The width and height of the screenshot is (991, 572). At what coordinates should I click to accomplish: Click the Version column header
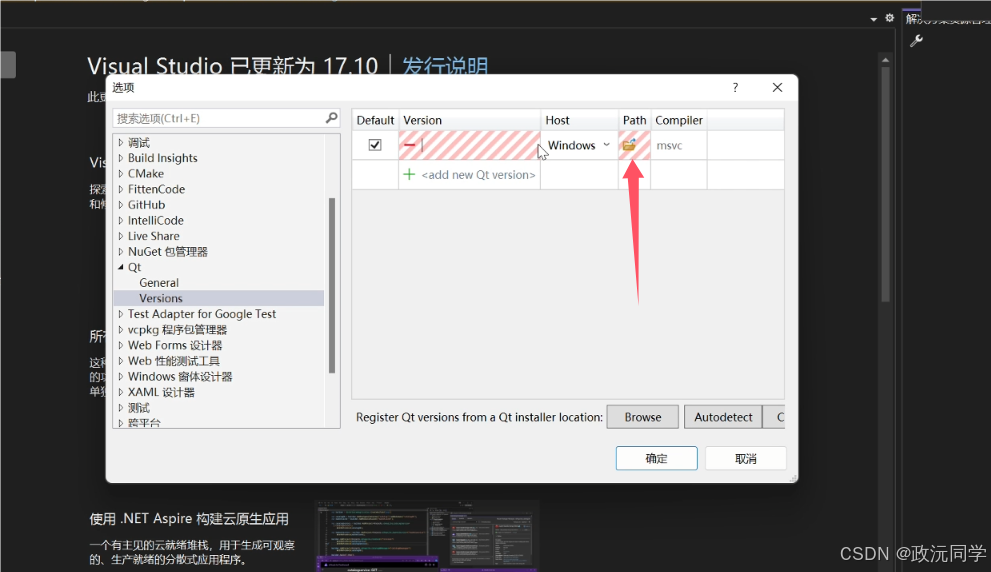click(x=470, y=120)
